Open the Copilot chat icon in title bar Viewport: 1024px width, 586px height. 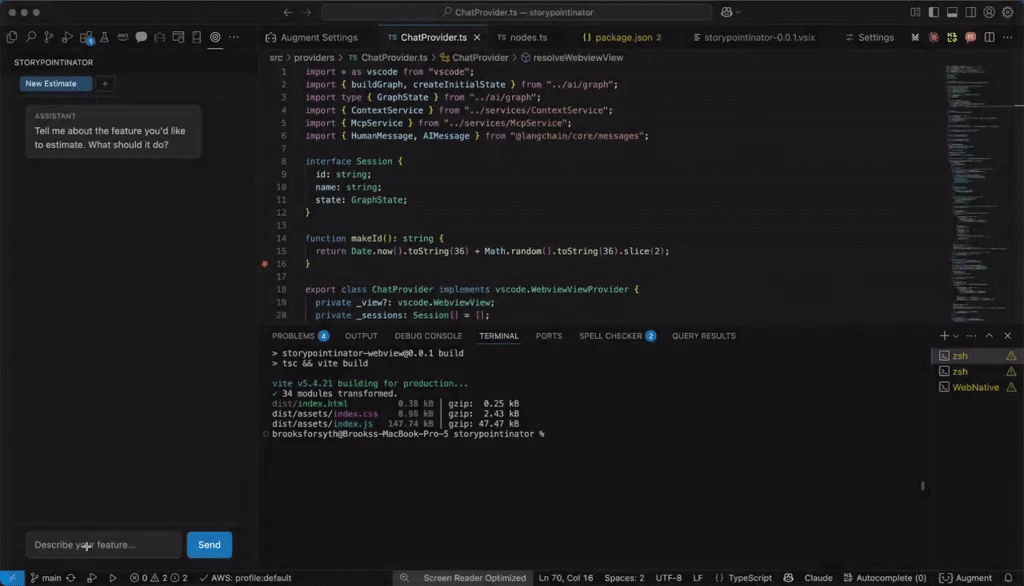(726, 12)
